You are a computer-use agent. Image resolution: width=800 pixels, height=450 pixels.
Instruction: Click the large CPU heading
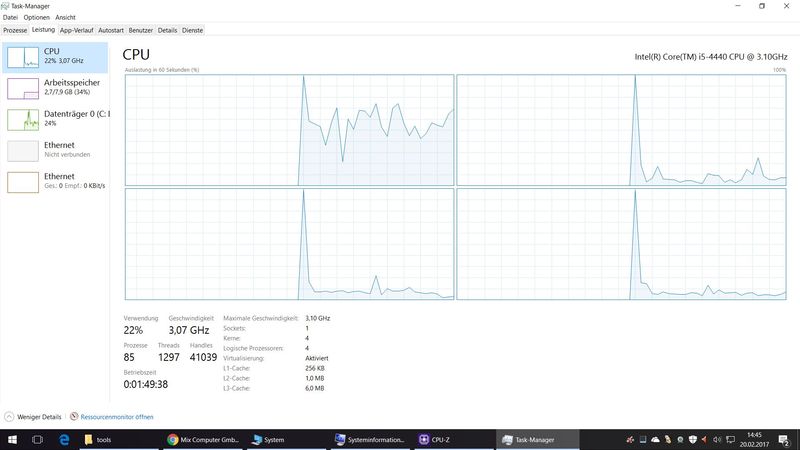[136, 55]
